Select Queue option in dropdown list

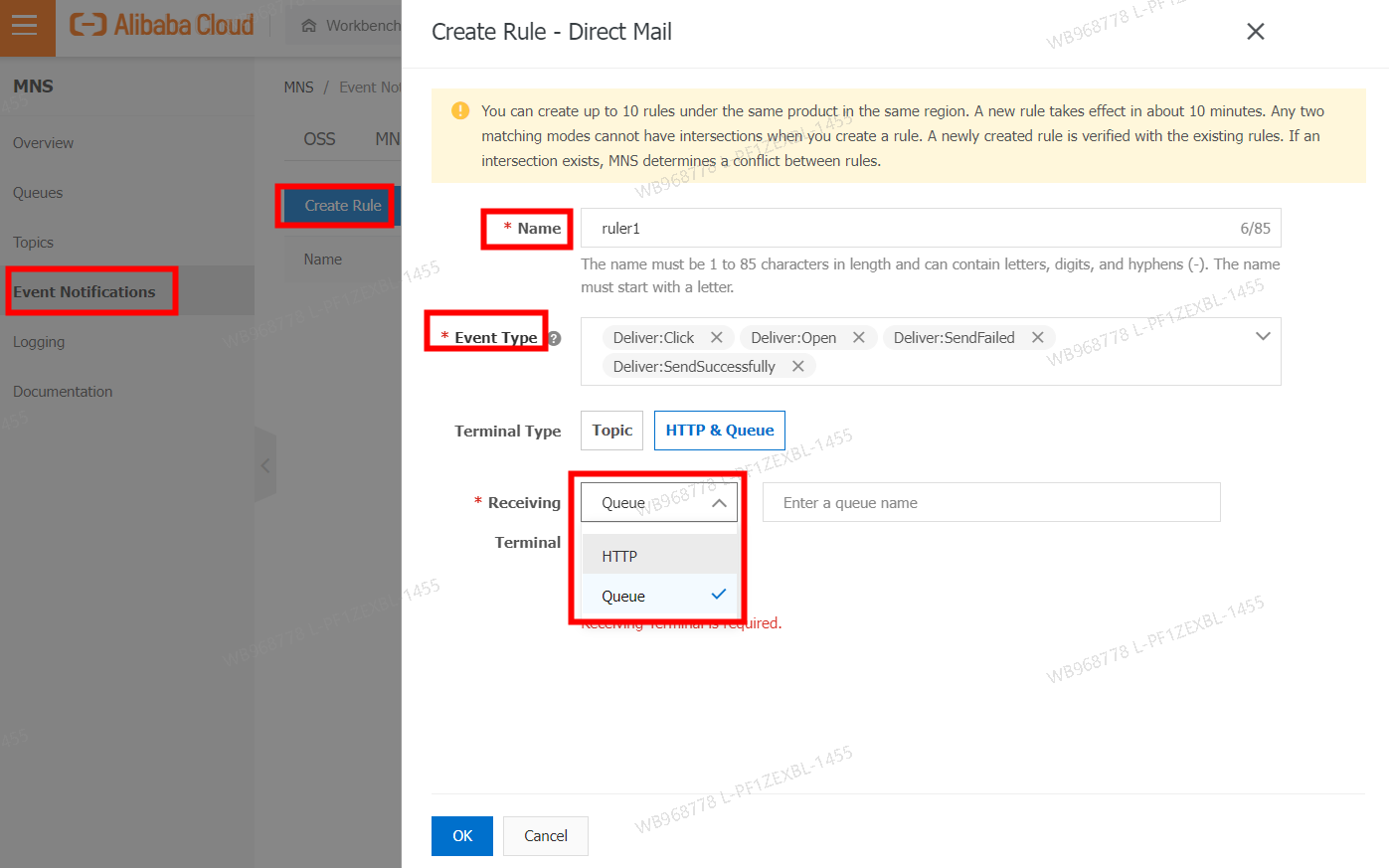pyautogui.click(x=659, y=597)
